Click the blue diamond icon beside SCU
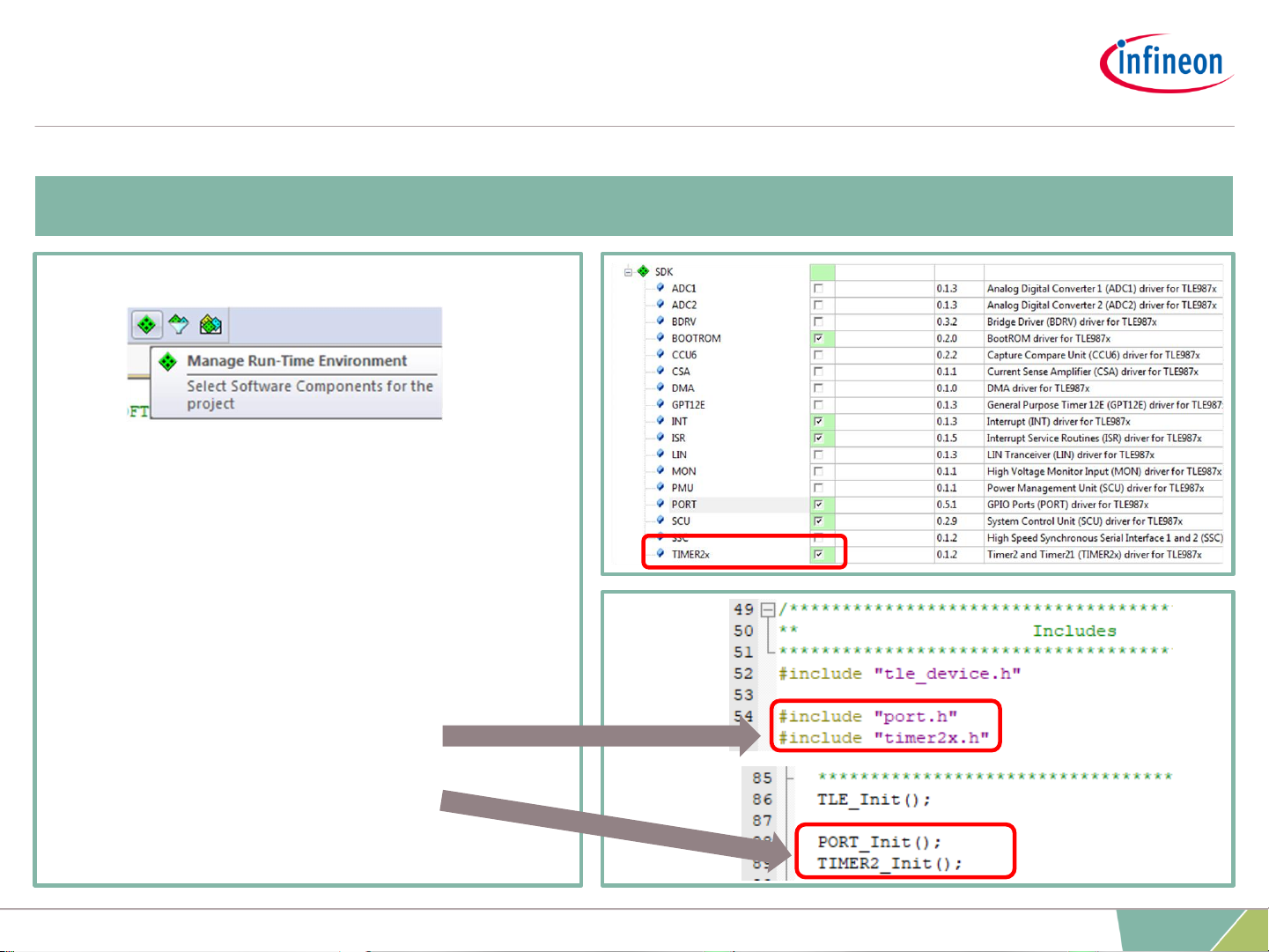Viewport: 1269px width, 952px height. pyautogui.click(x=660, y=521)
